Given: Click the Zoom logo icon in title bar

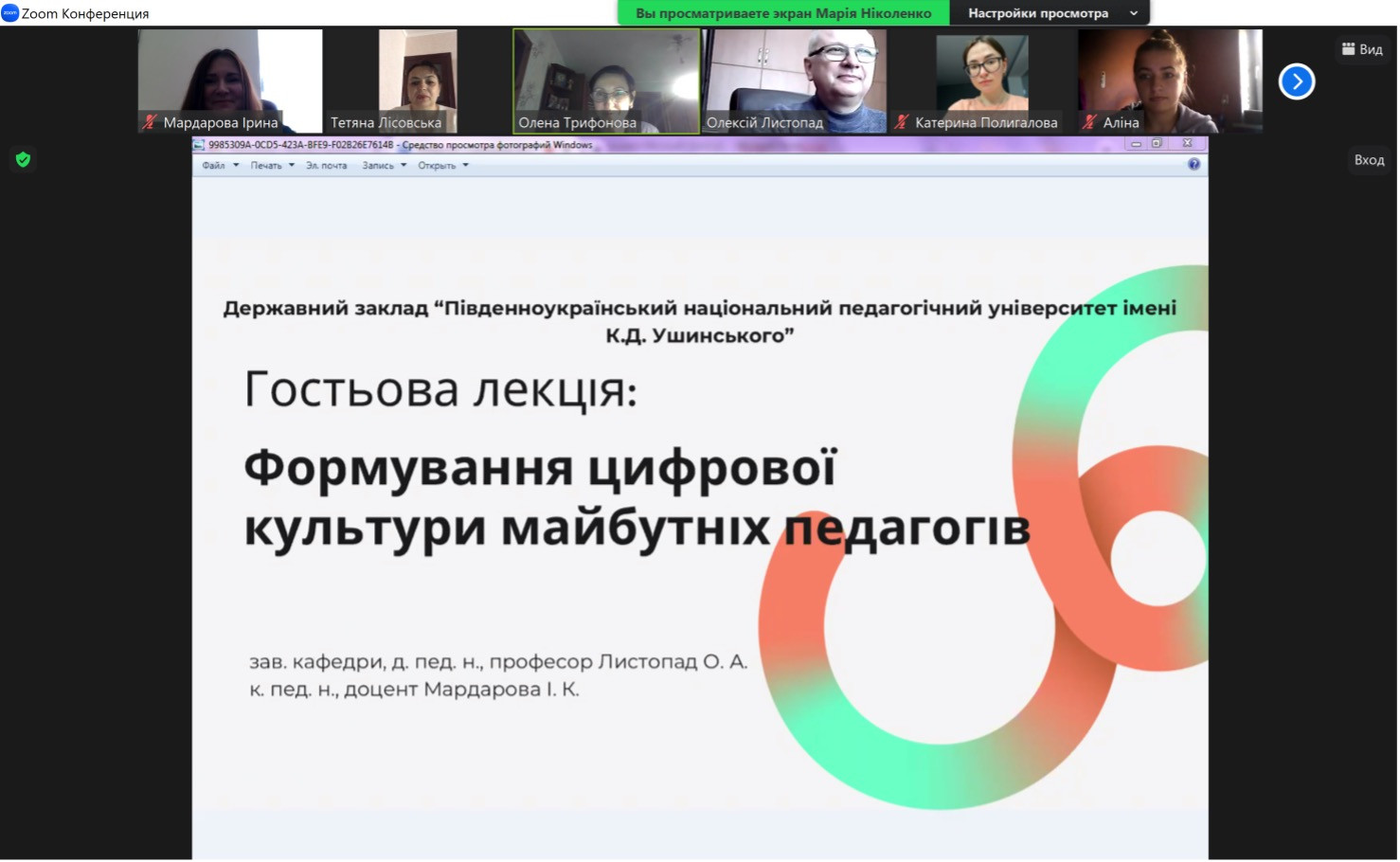Looking at the screenshot, I should [x=10, y=13].
